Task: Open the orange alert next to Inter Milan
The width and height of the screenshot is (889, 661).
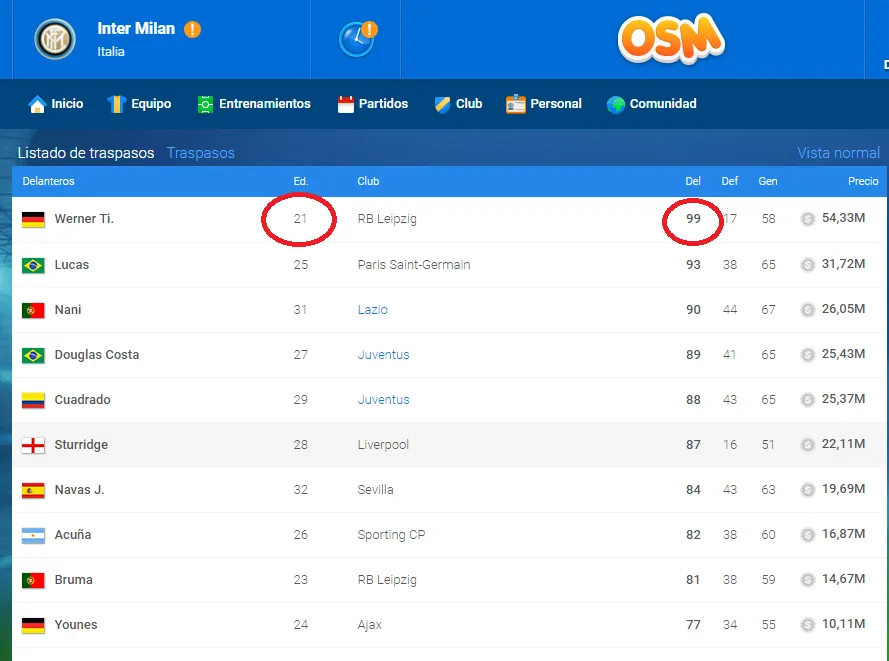Action: 192,29
